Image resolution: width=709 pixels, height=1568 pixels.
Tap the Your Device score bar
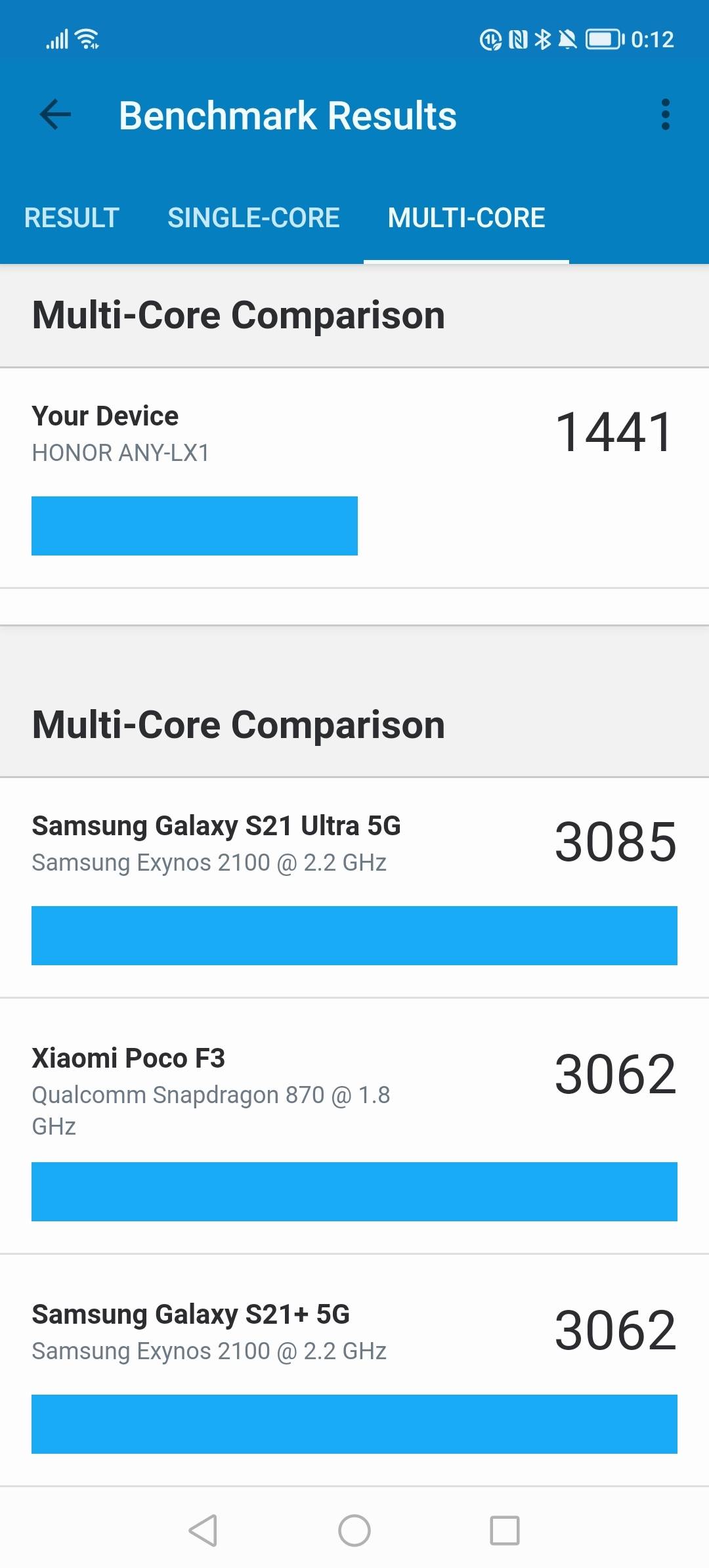pyautogui.click(x=194, y=526)
